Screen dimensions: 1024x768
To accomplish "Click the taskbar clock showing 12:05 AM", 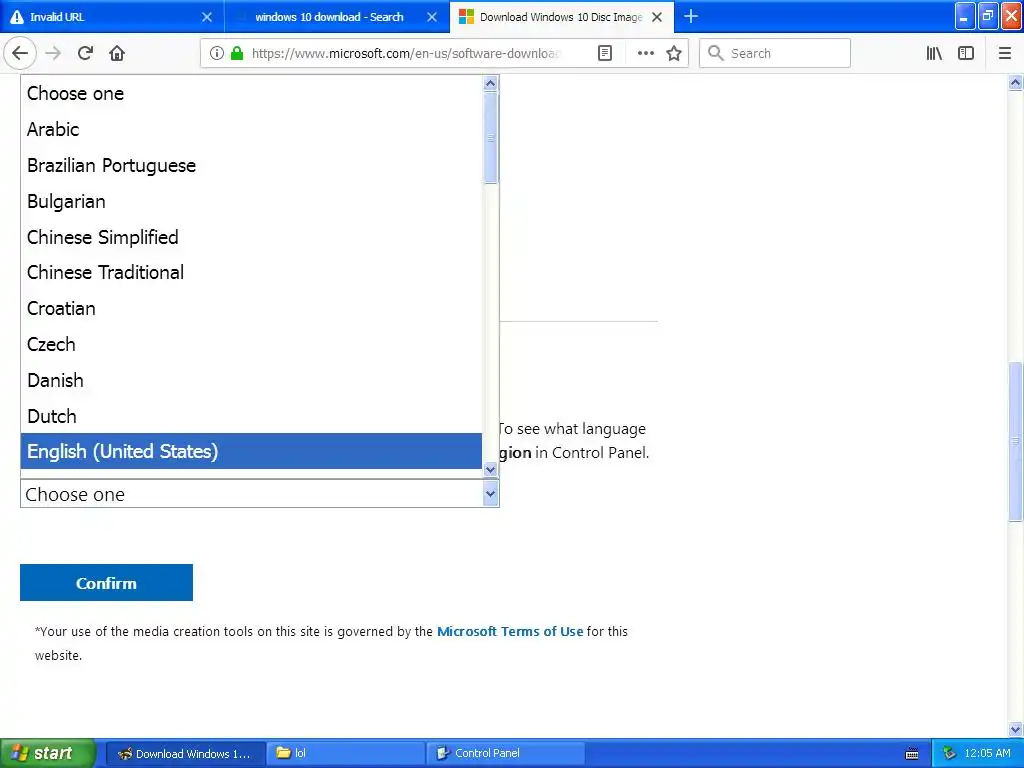I will tap(987, 754).
